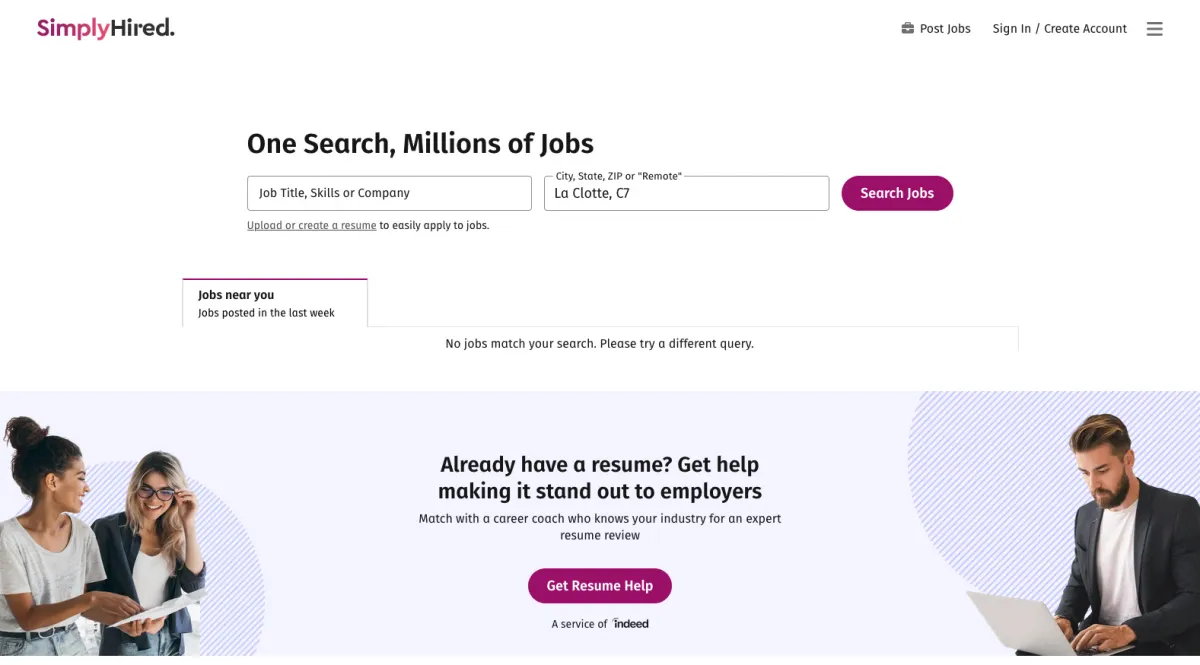Click the location field containing La Clotte
The image size is (1200, 665).
click(686, 194)
